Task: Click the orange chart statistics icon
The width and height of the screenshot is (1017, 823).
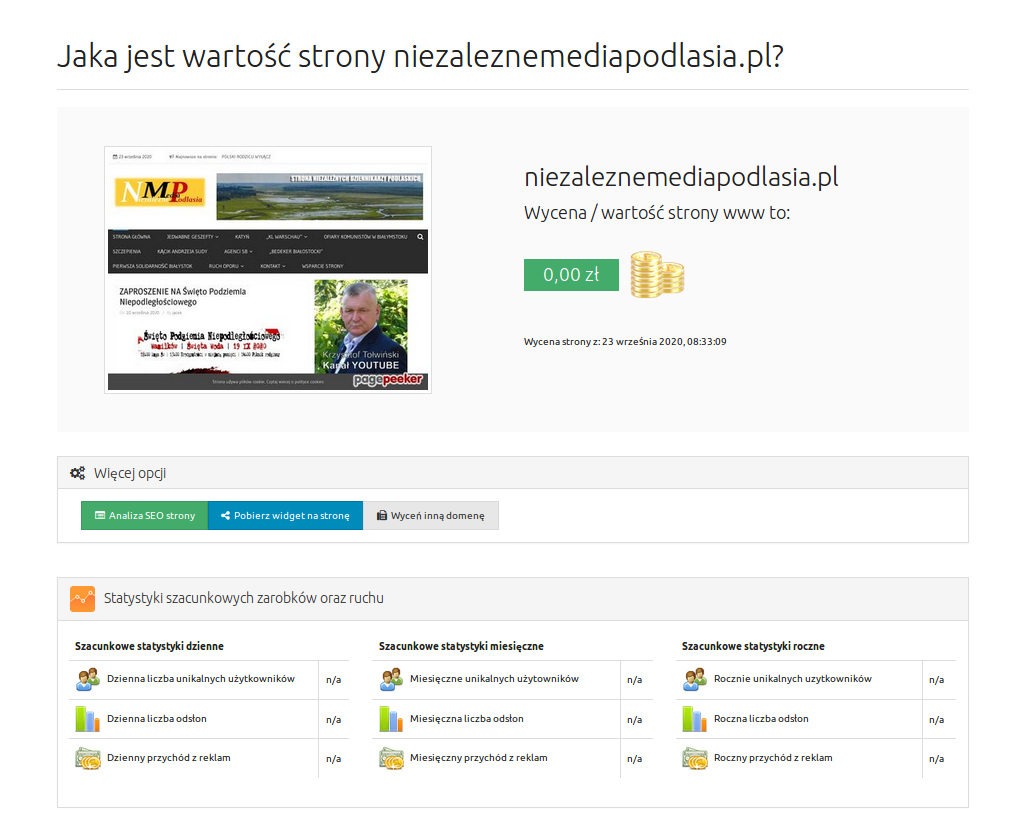Action: (82, 599)
